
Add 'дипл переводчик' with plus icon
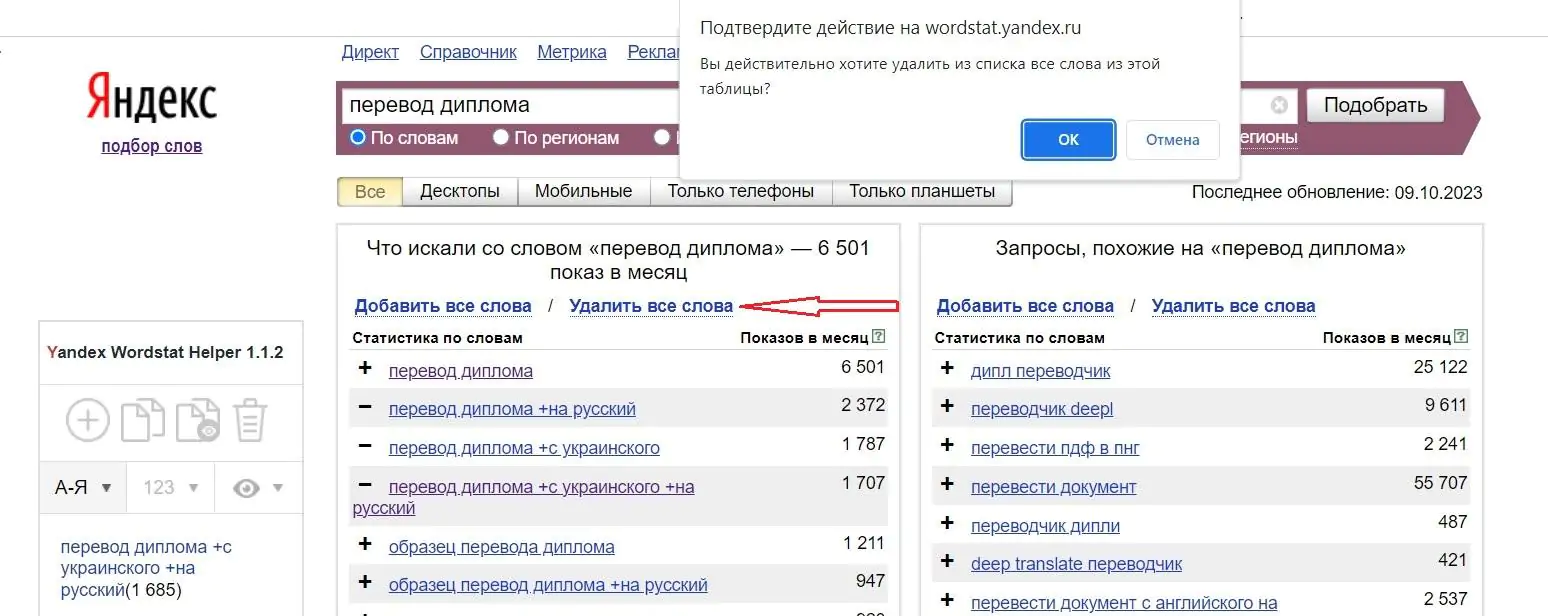tap(947, 368)
